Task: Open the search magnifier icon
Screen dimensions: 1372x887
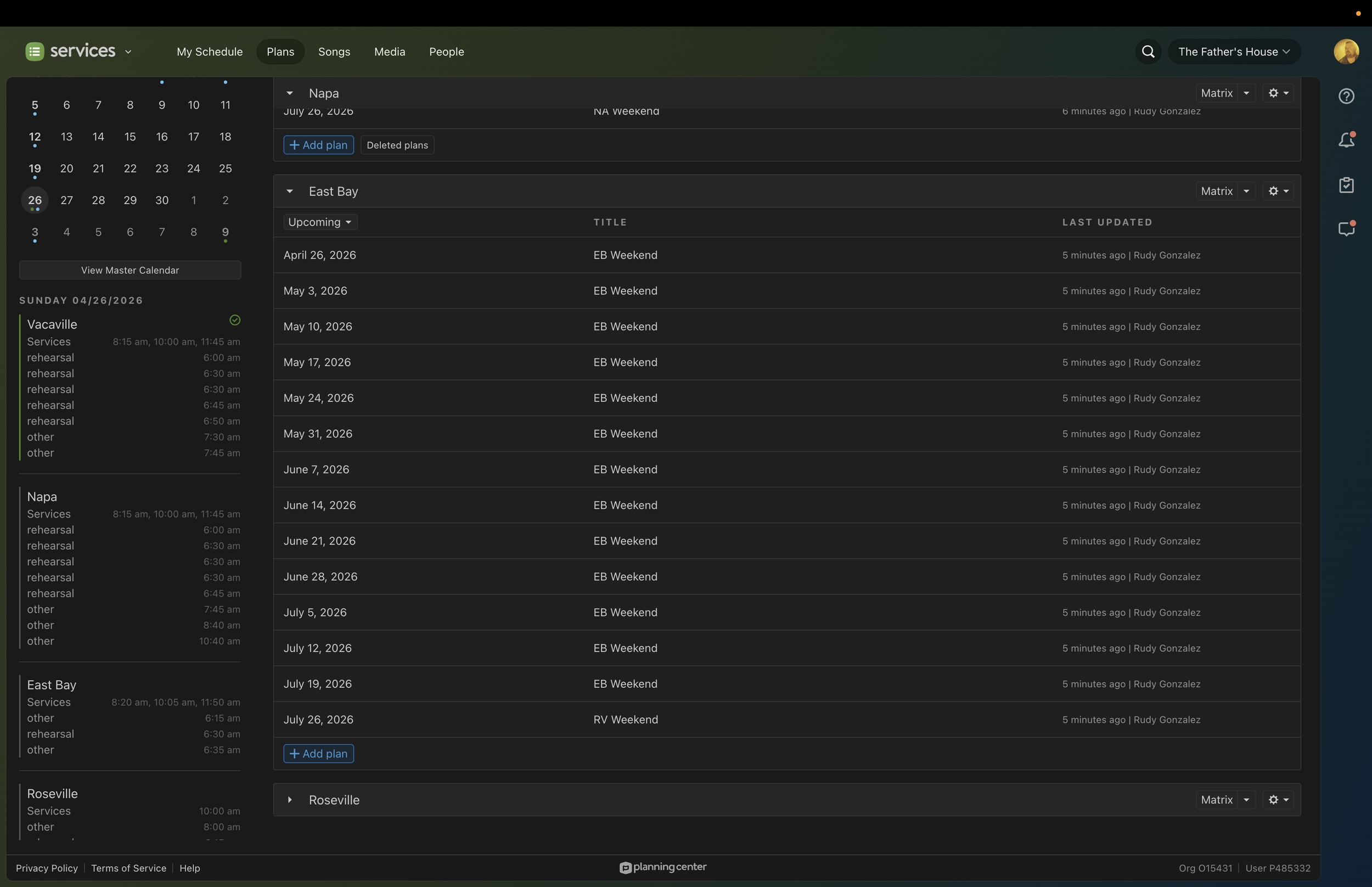Action: (x=1148, y=52)
